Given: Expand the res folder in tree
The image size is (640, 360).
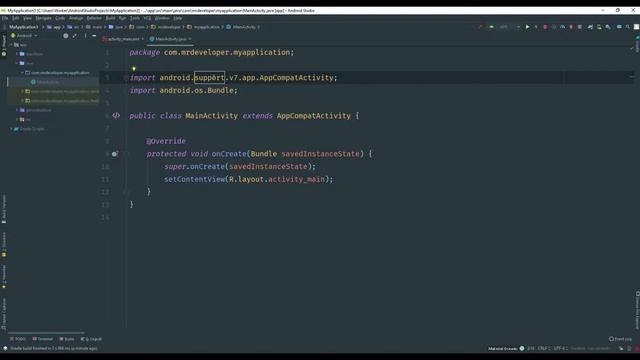Looking at the screenshot, I should pos(17,120).
